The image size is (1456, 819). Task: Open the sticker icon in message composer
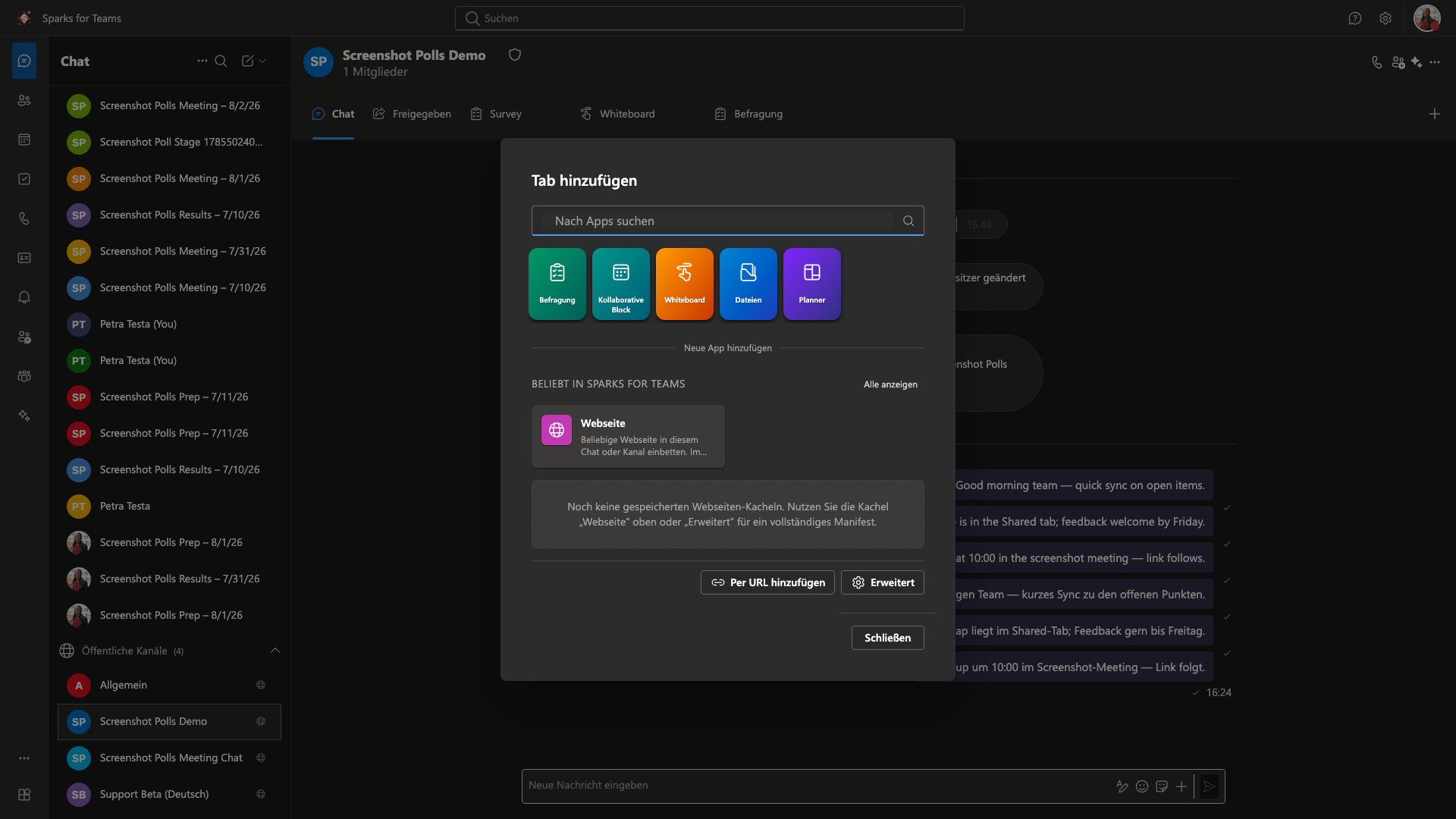(1162, 786)
